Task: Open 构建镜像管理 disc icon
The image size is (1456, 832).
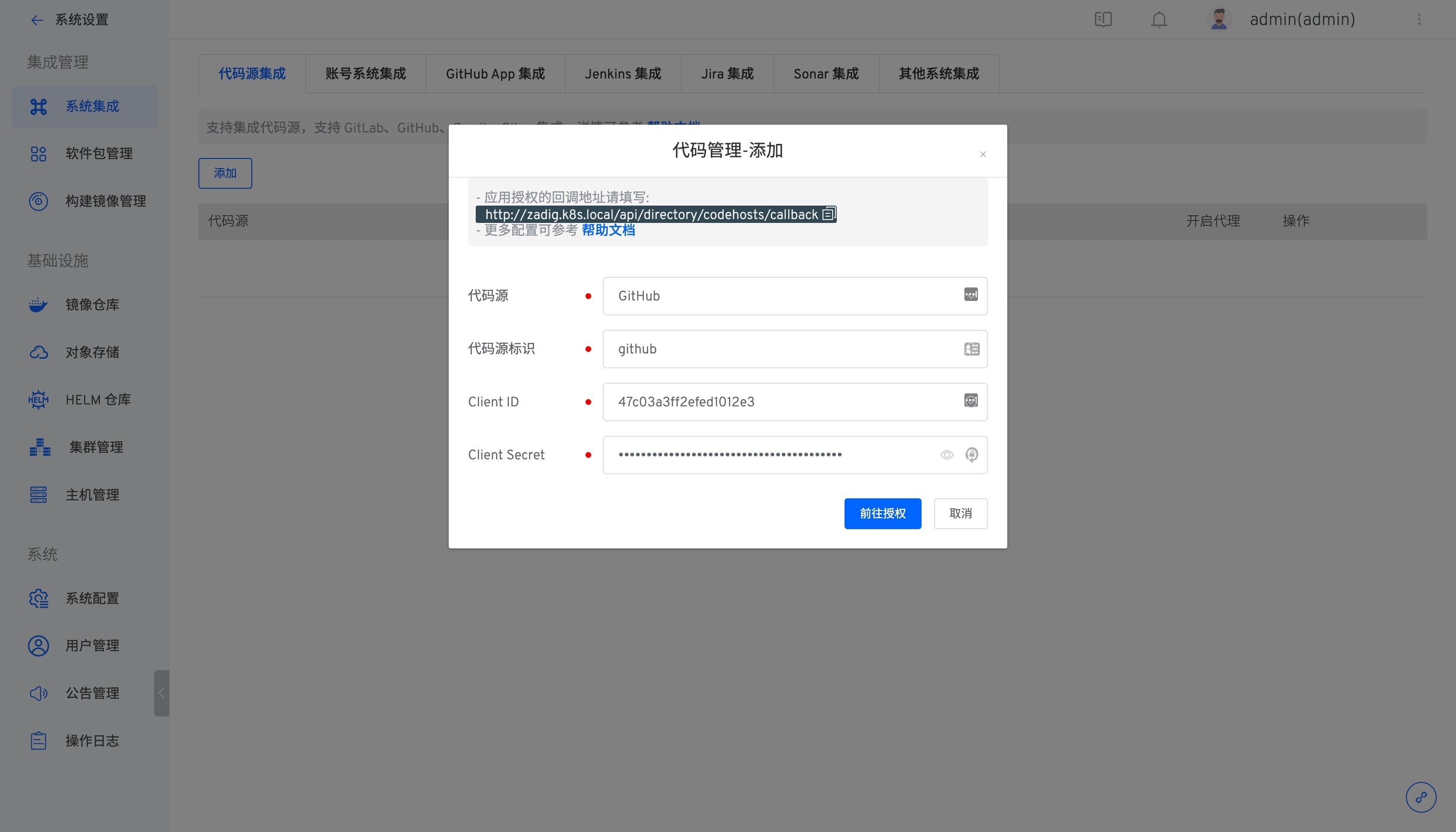Action: tap(39, 201)
